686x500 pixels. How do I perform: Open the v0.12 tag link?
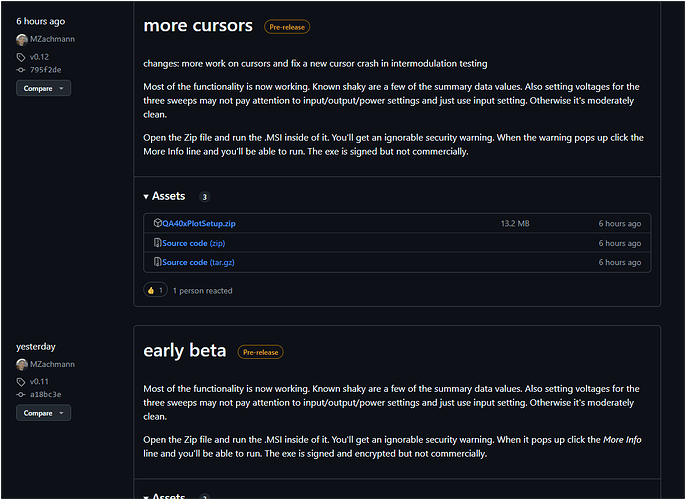pos(39,57)
